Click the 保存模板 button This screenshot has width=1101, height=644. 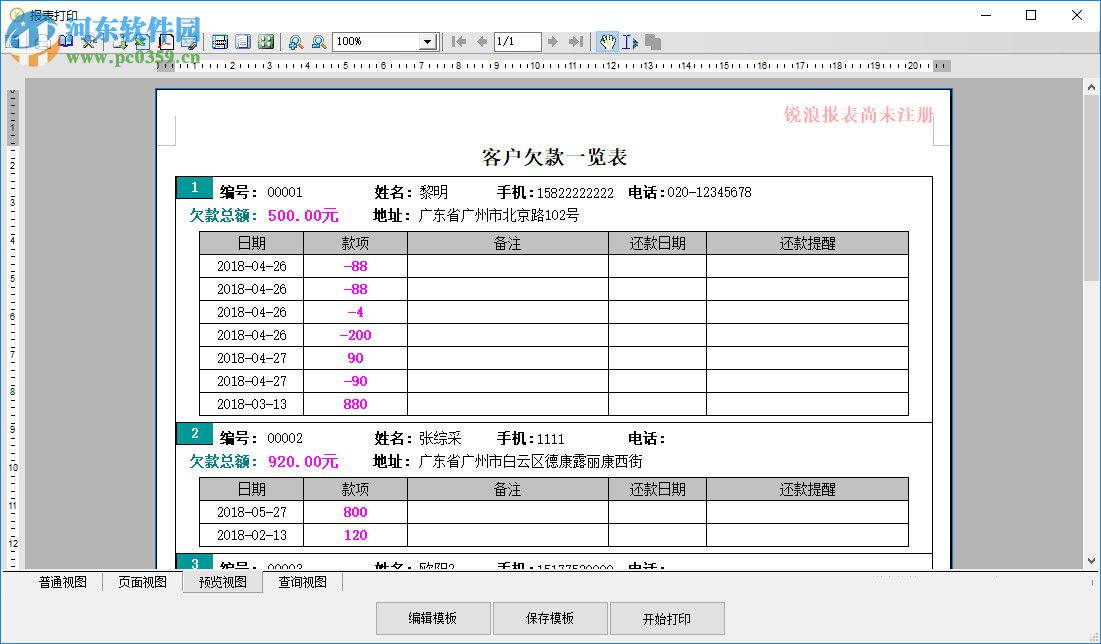tap(549, 618)
